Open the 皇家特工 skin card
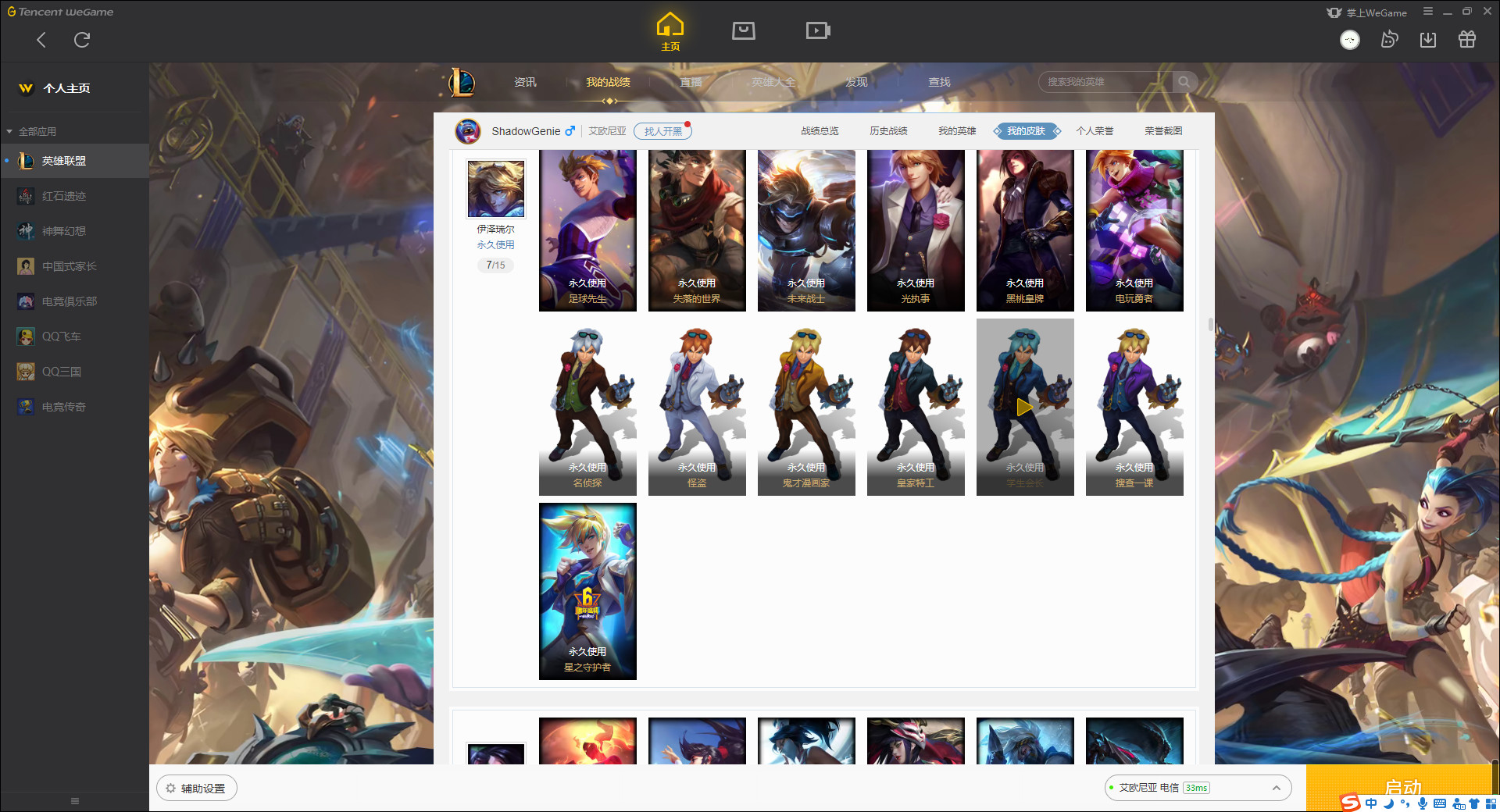This screenshot has width=1500, height=812. [x=916, y=407]
